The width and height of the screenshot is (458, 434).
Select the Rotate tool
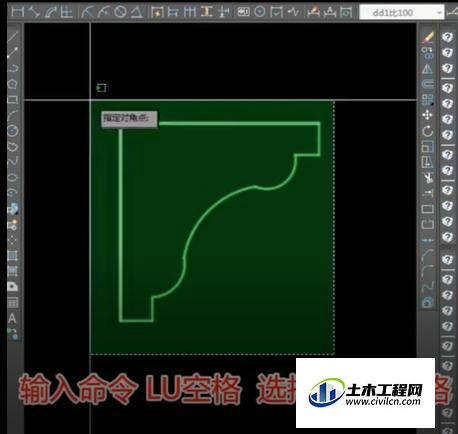click(x=428, y=131)
